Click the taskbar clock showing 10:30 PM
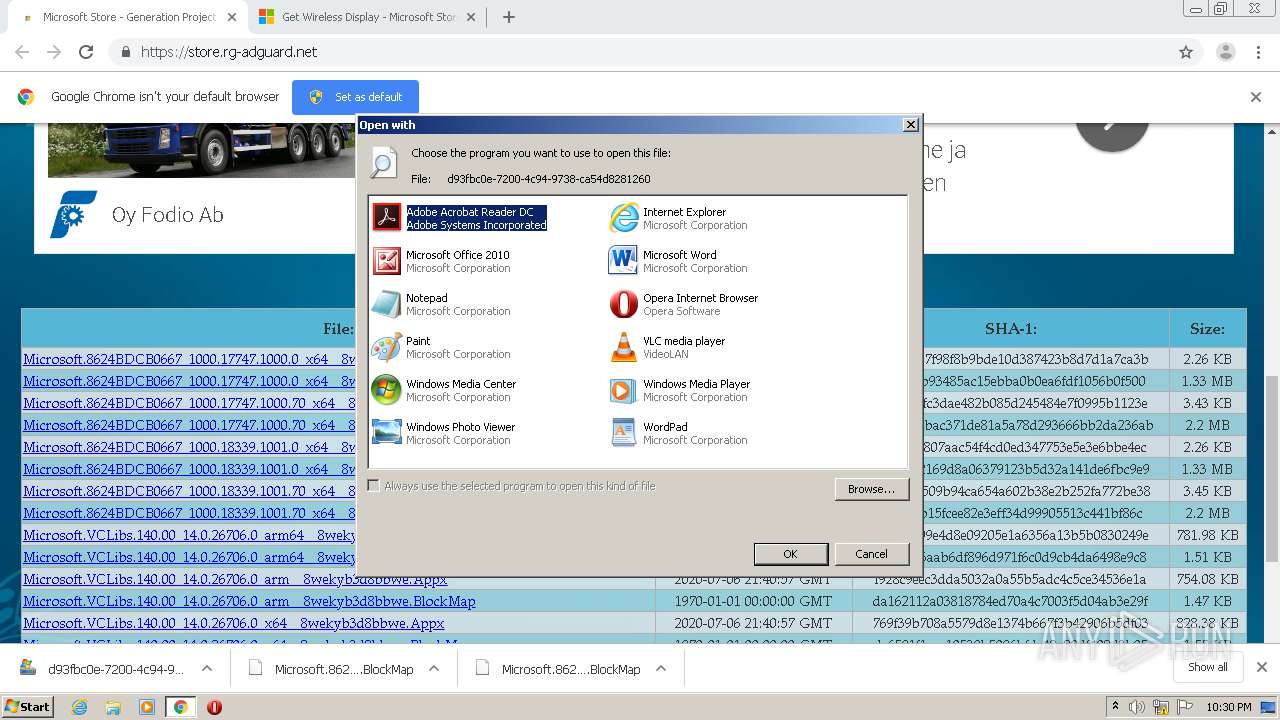Viewport: 1280px width, 720px height. [x=1229, y=707]
